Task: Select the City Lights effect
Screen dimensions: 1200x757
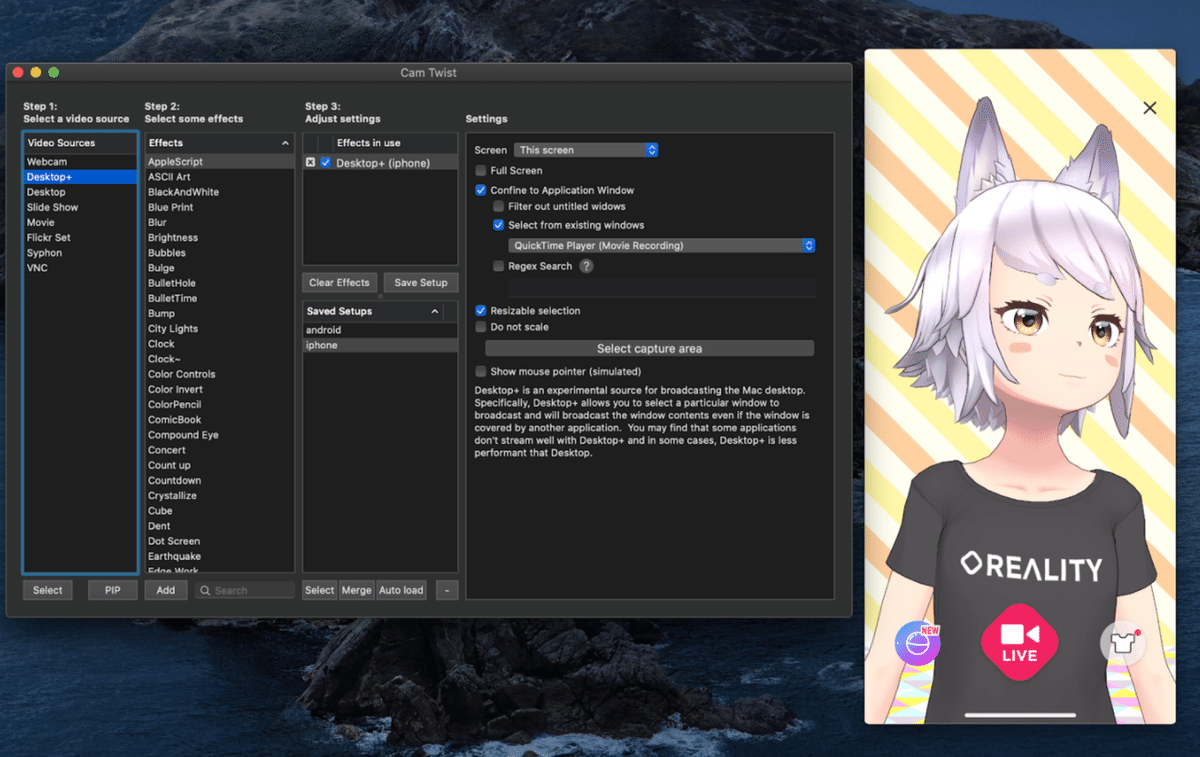Action: [x=220, y=329]
